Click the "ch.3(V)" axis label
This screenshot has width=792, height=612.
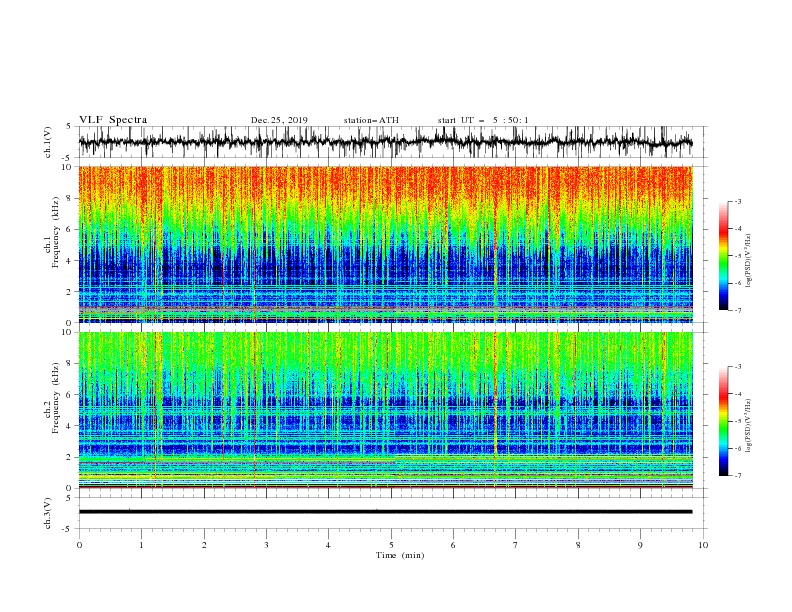pos(48,513)
